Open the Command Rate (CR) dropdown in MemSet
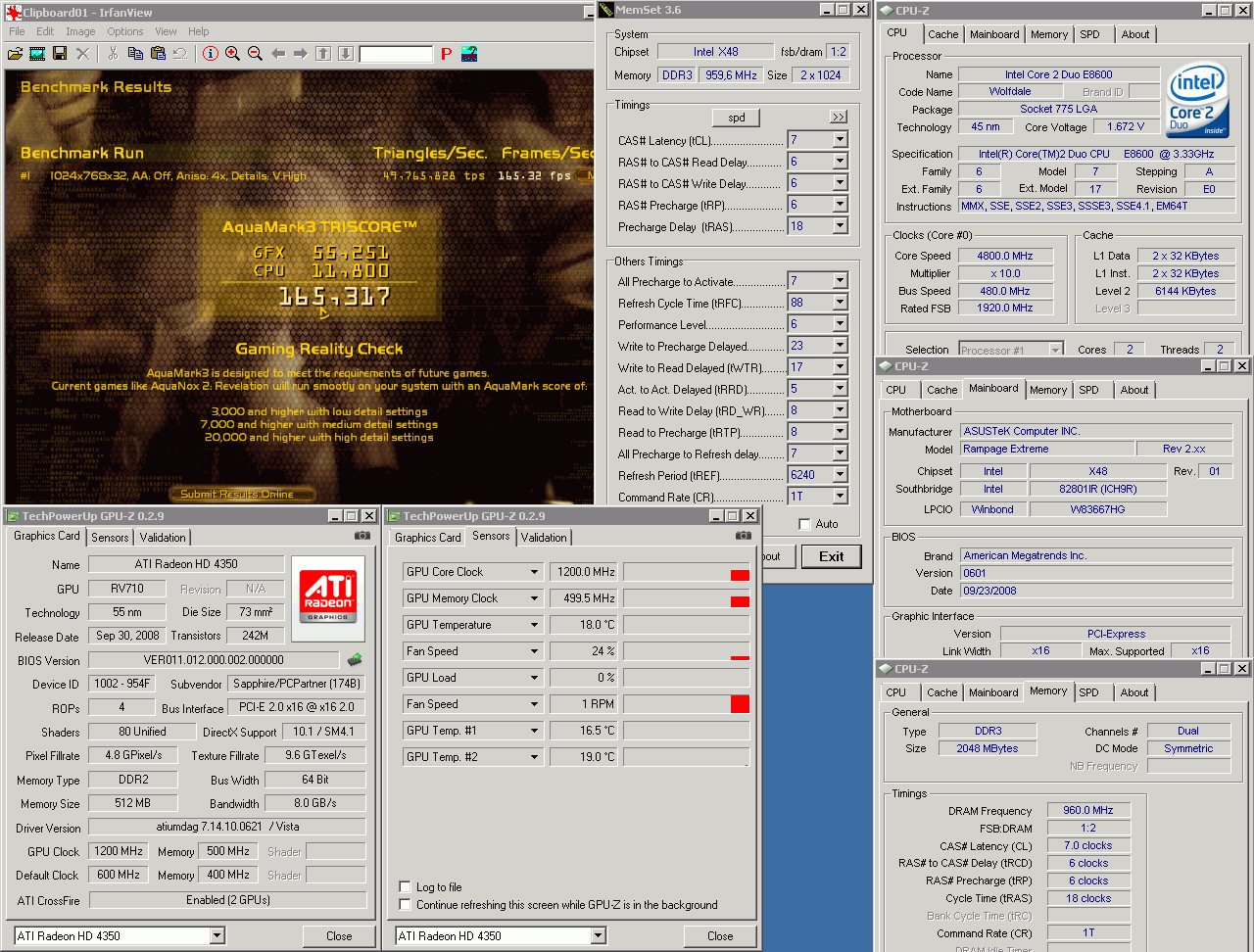Screen dimensions: 1254x952 840,497
